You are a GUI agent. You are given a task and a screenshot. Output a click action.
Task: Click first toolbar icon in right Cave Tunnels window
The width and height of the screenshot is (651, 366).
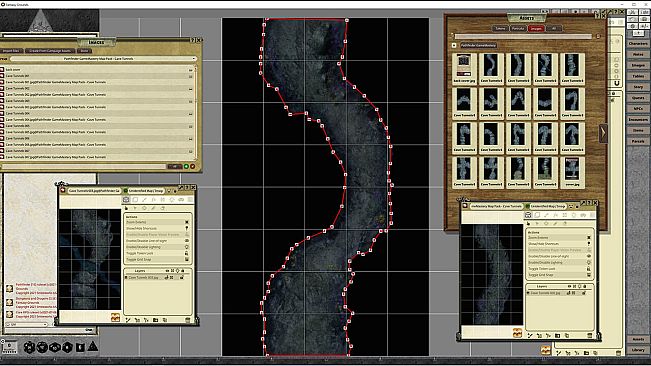click(528, 215)
